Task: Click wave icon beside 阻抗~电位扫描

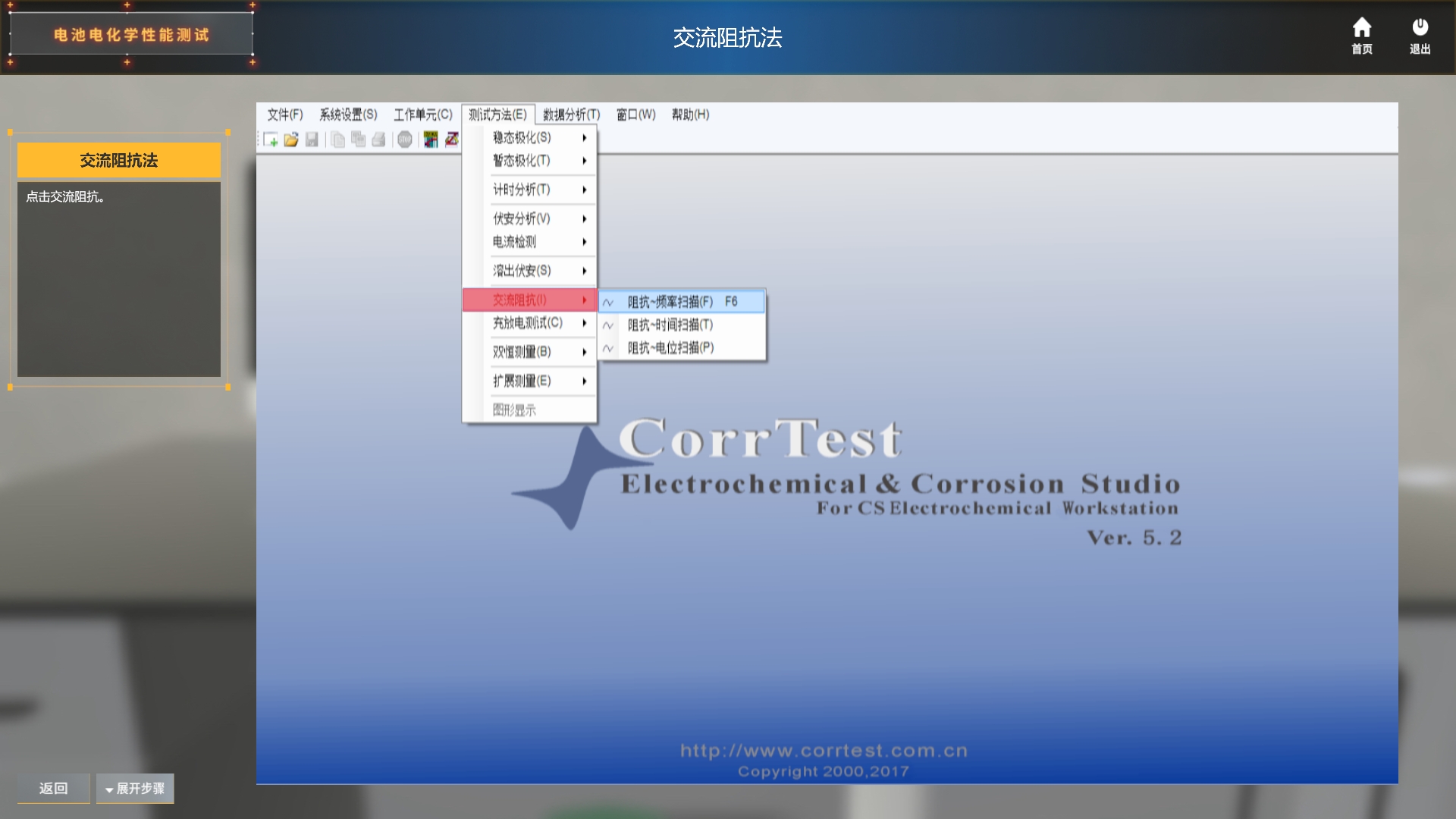Action: [608, 348]
